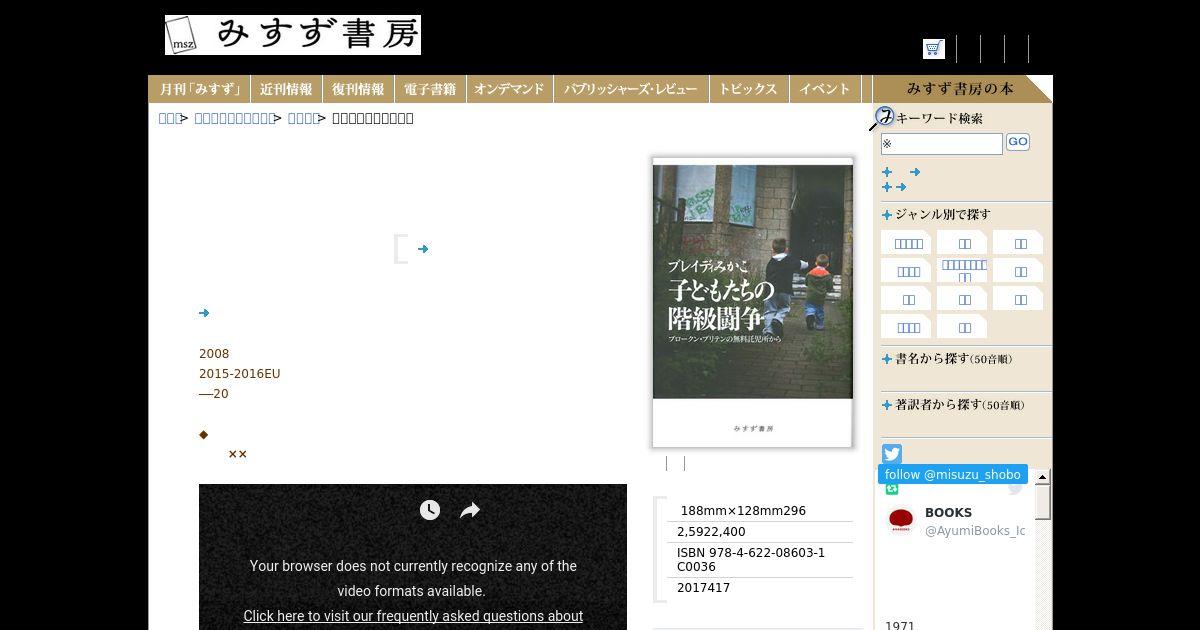This screenshot has width=1200, height=630.
Task: Expand 著訳者から探す (50音順)
Action: (x=953, y=405)
